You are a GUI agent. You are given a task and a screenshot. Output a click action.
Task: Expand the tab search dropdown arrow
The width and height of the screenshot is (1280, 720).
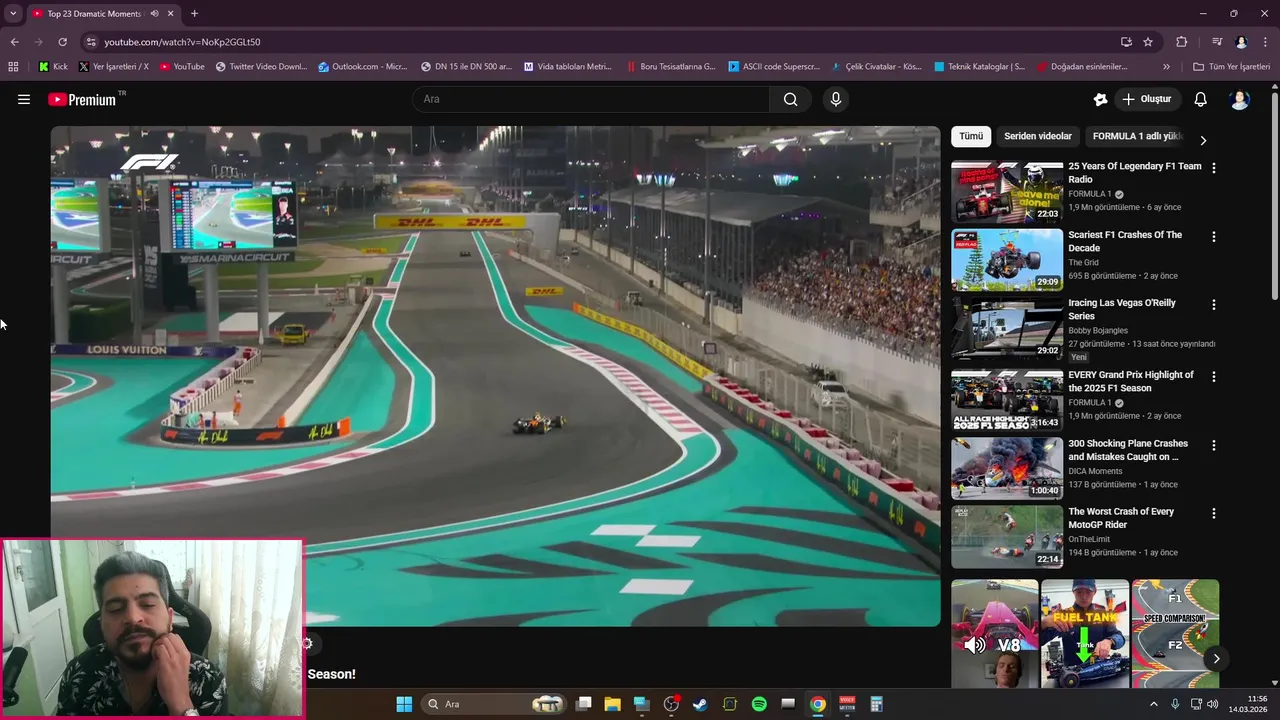[x=13, y=14]
